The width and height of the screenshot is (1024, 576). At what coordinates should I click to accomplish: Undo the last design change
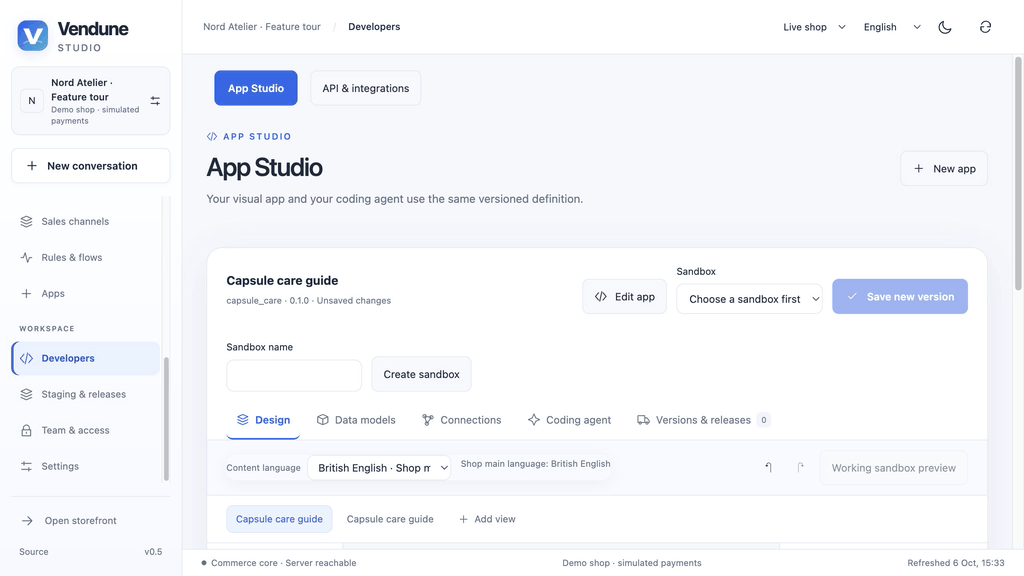tap(769, 468)
